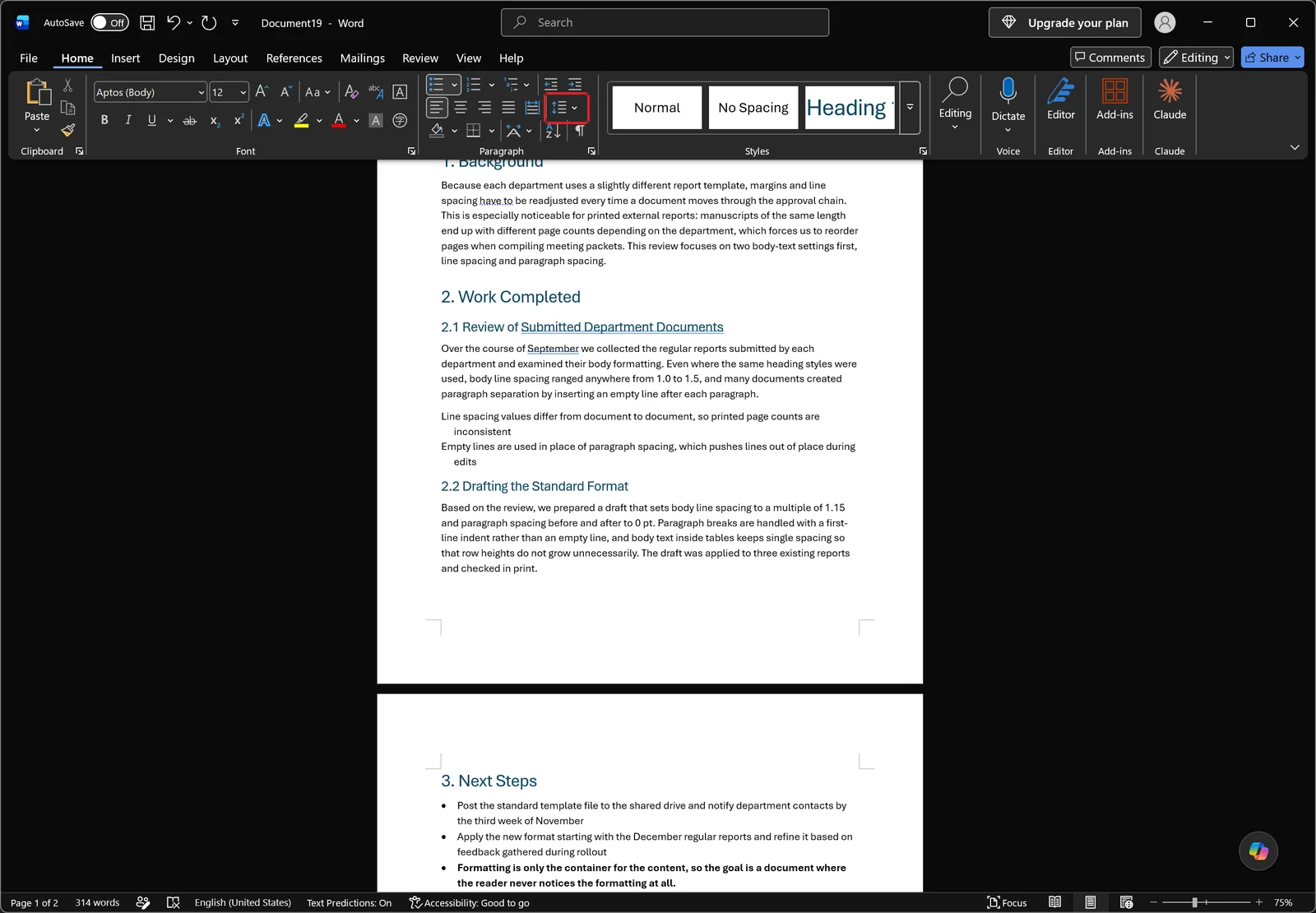The width and height of the screenshot is (1316, 913).
Task: Clear all formatting from selection
Action: [351, 92]
